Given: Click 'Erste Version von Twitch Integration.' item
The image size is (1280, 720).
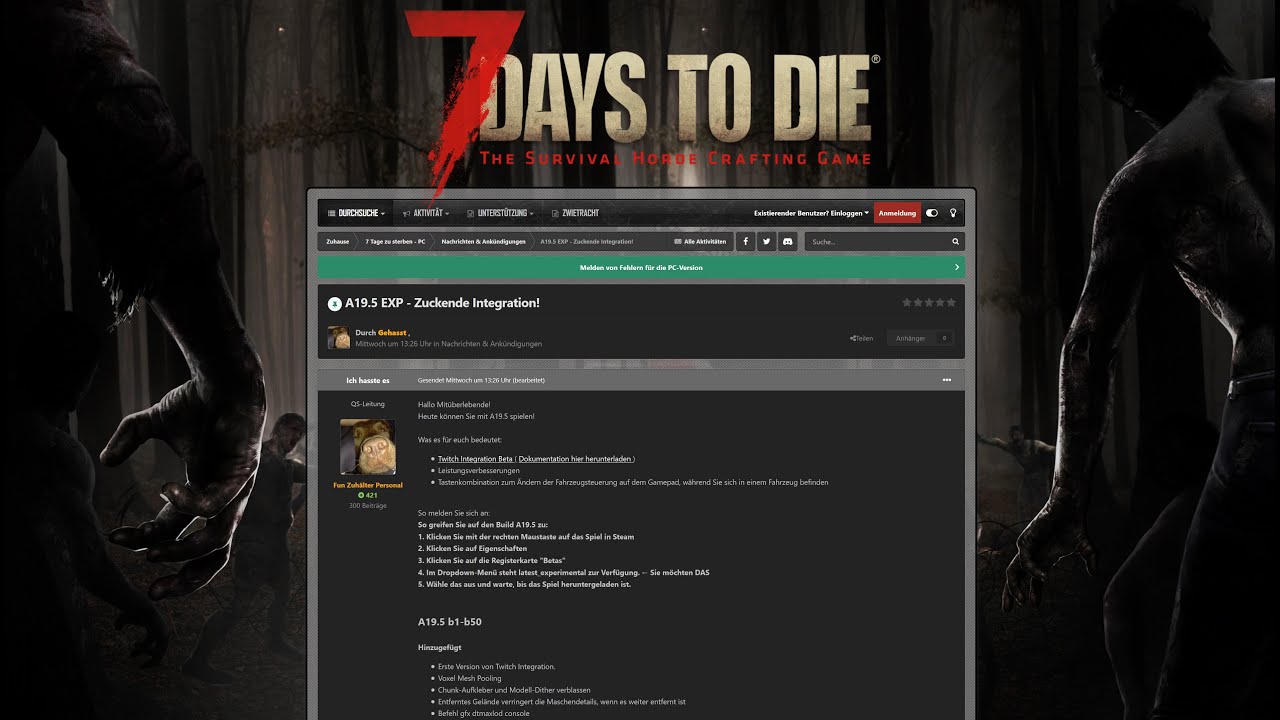Looking at the screenshot, I should coord(496,666).
